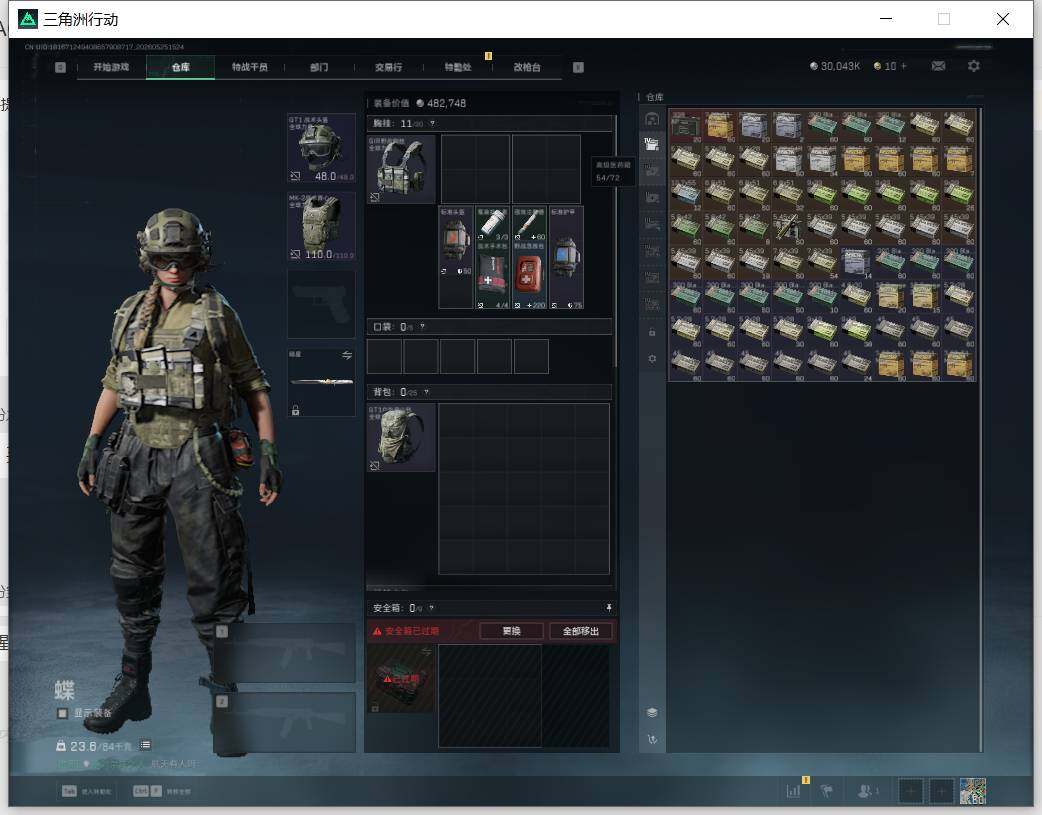The width and height of the screenshot is (1042, 815).
Task: Open the stats bar-chart icon in bottom bar
Action: [793, 791]
